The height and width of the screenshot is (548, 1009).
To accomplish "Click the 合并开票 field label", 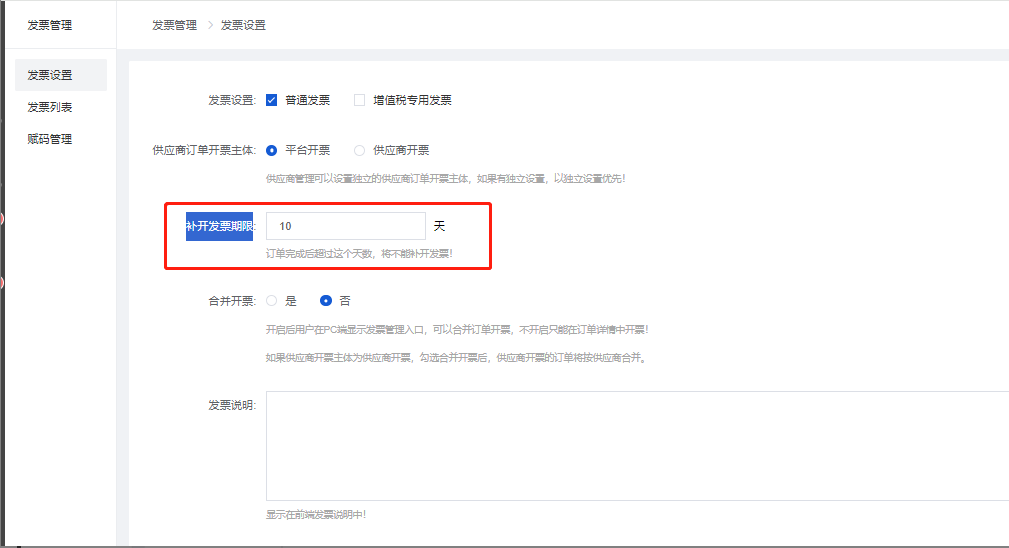I will (x=231, y=300).
